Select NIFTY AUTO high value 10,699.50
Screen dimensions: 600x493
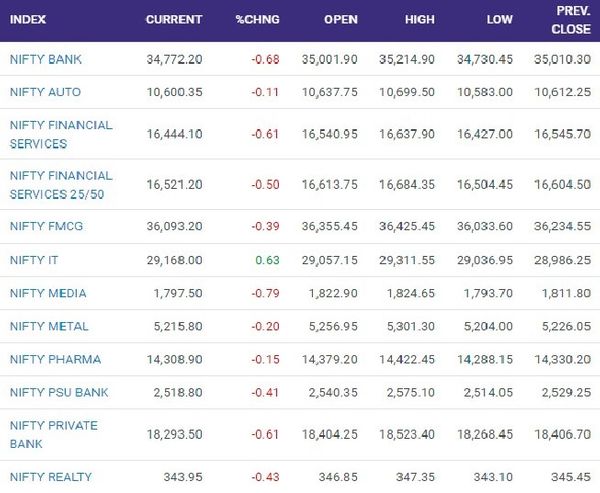(407, 92)
